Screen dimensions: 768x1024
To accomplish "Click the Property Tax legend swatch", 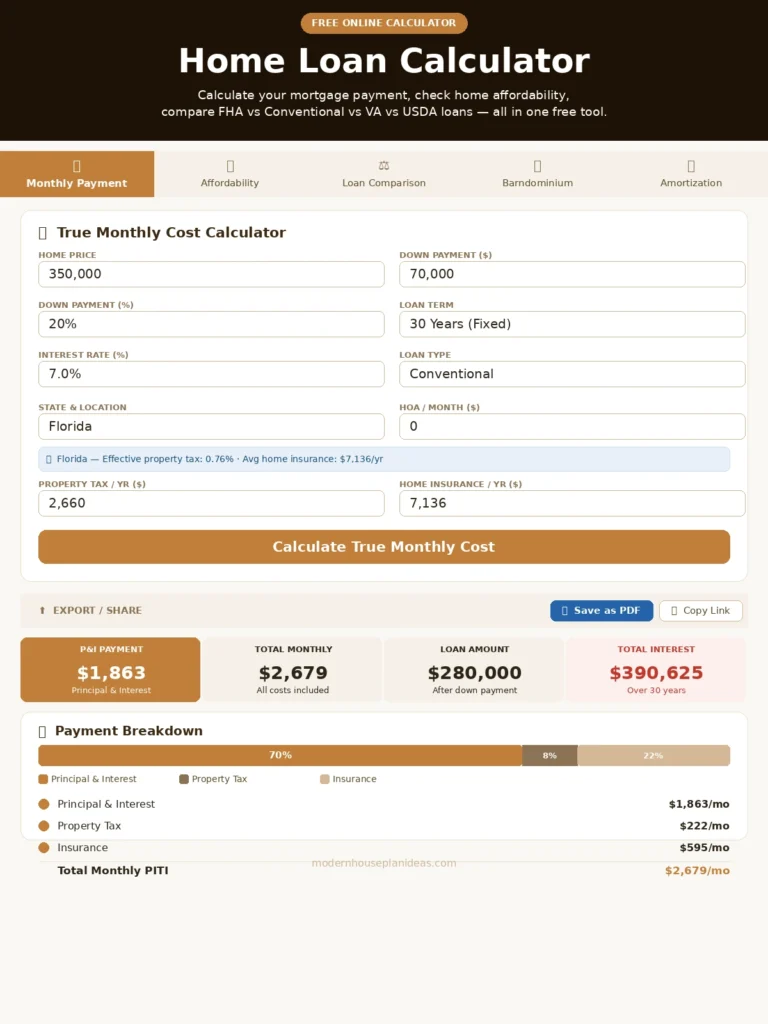I will pos(184,779).
